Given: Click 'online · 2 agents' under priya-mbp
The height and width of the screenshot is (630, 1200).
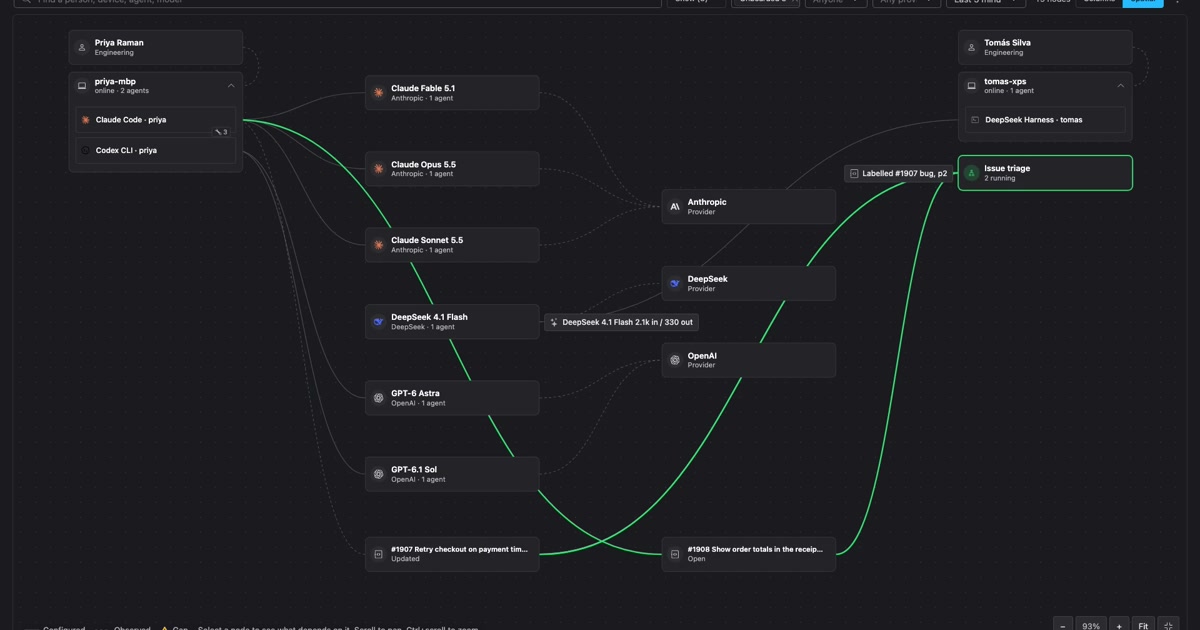Looking at the screenshot, I should (122, 91).
